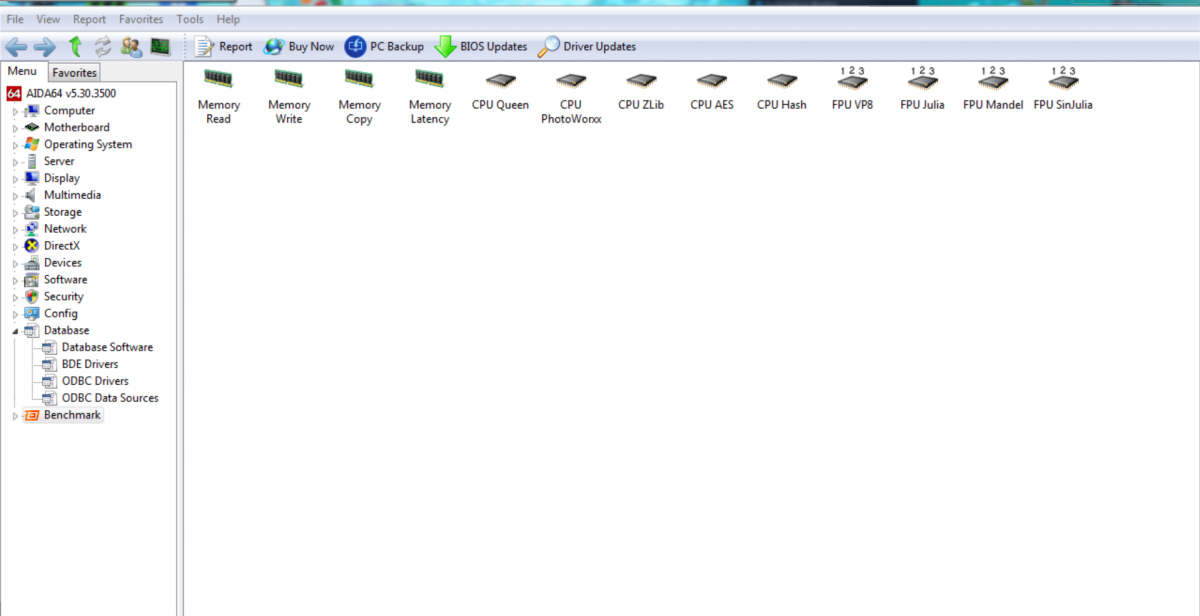Select the Database tree item

pos(66,331)
